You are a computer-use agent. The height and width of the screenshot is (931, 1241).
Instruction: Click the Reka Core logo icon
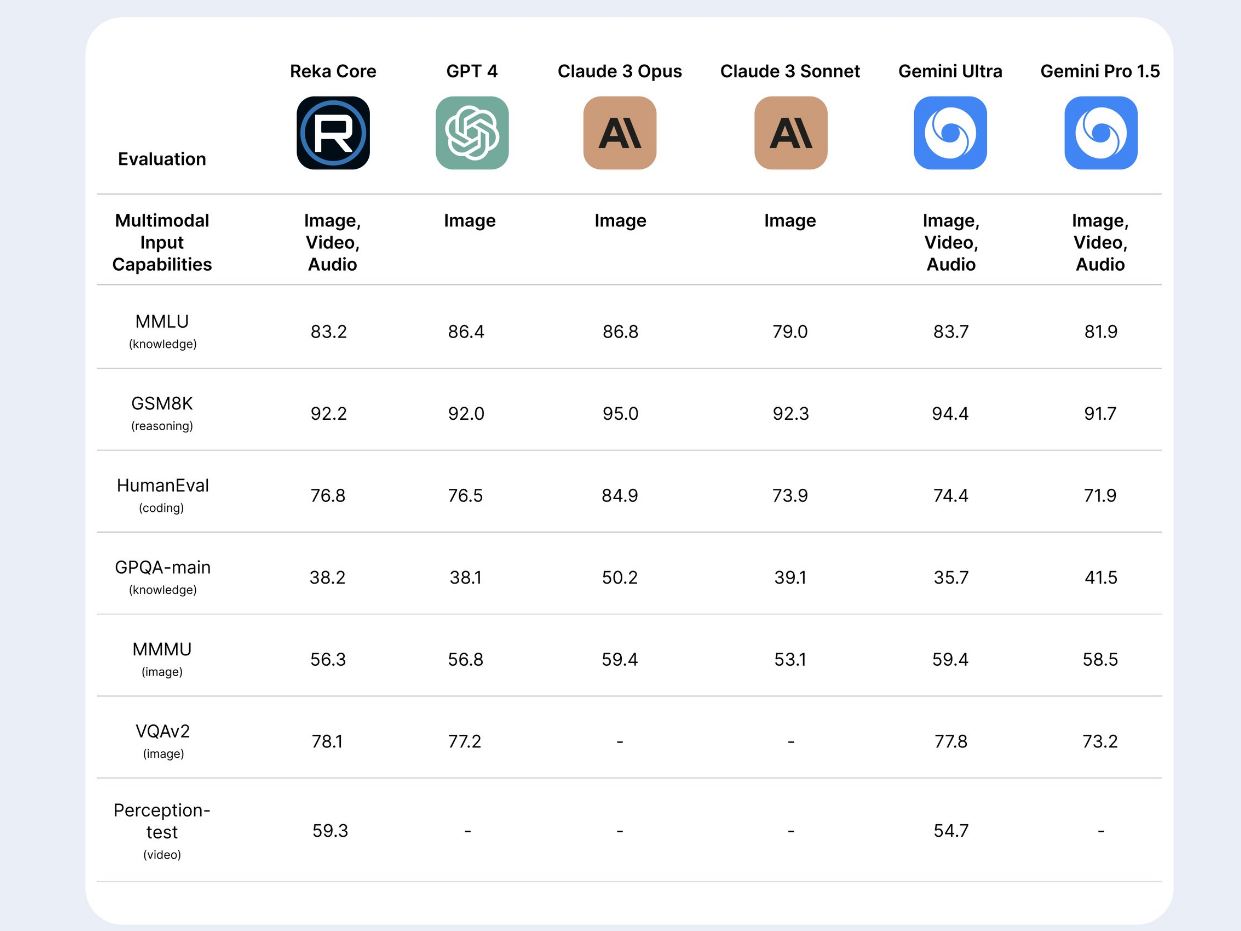333,133
